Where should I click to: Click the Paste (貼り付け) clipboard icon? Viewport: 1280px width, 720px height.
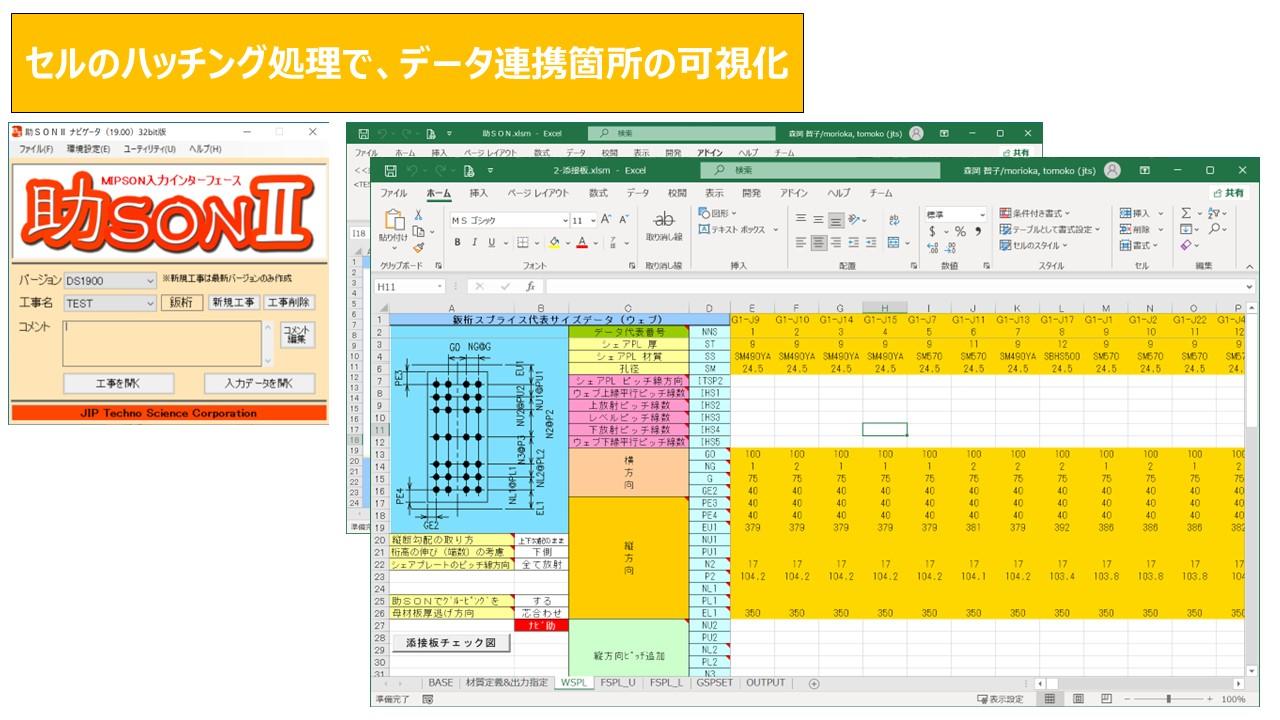394,223
